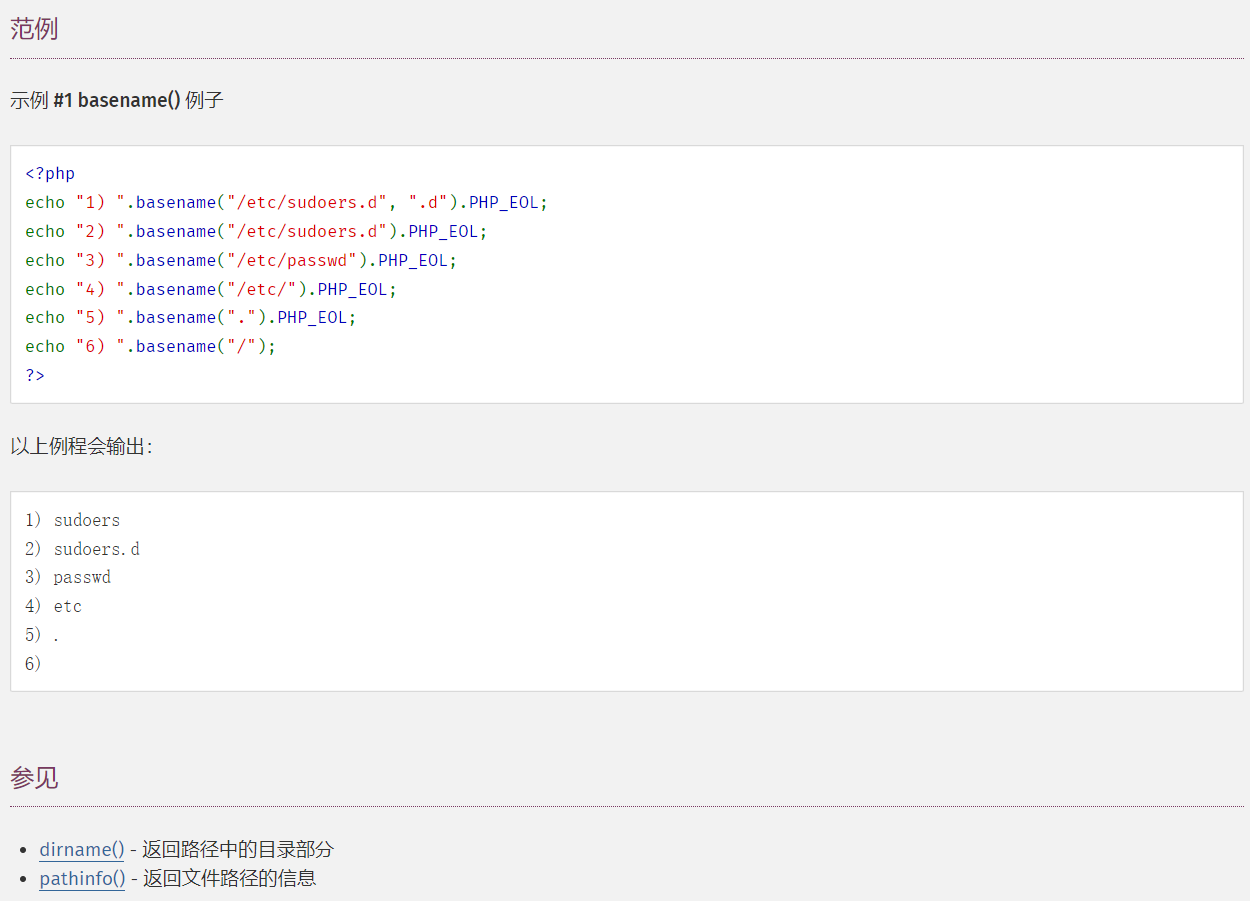Click the ?> closing PHP tag
Screen dimensions: 1250x901
point(35,375)
